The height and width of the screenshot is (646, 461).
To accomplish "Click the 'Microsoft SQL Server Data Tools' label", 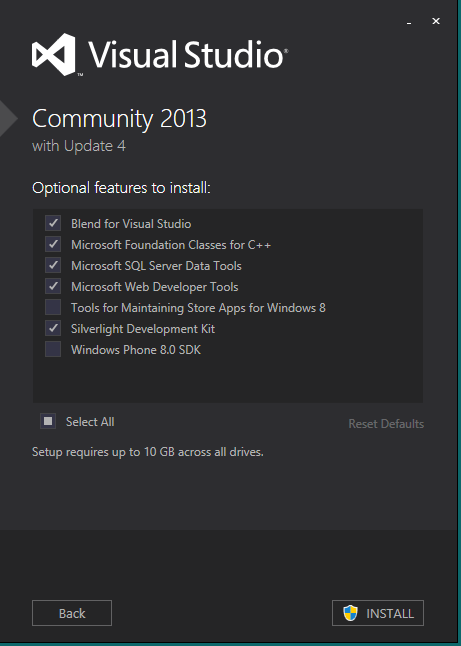I will pos(156,266).
